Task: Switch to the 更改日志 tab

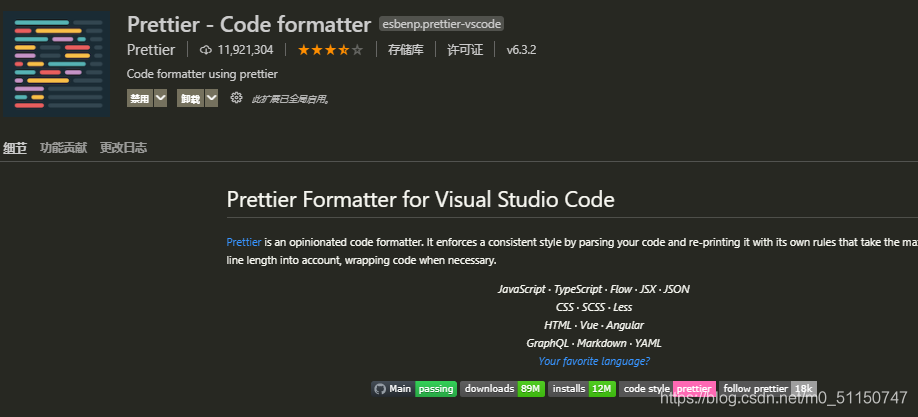Action: click(x=123, y=148)
